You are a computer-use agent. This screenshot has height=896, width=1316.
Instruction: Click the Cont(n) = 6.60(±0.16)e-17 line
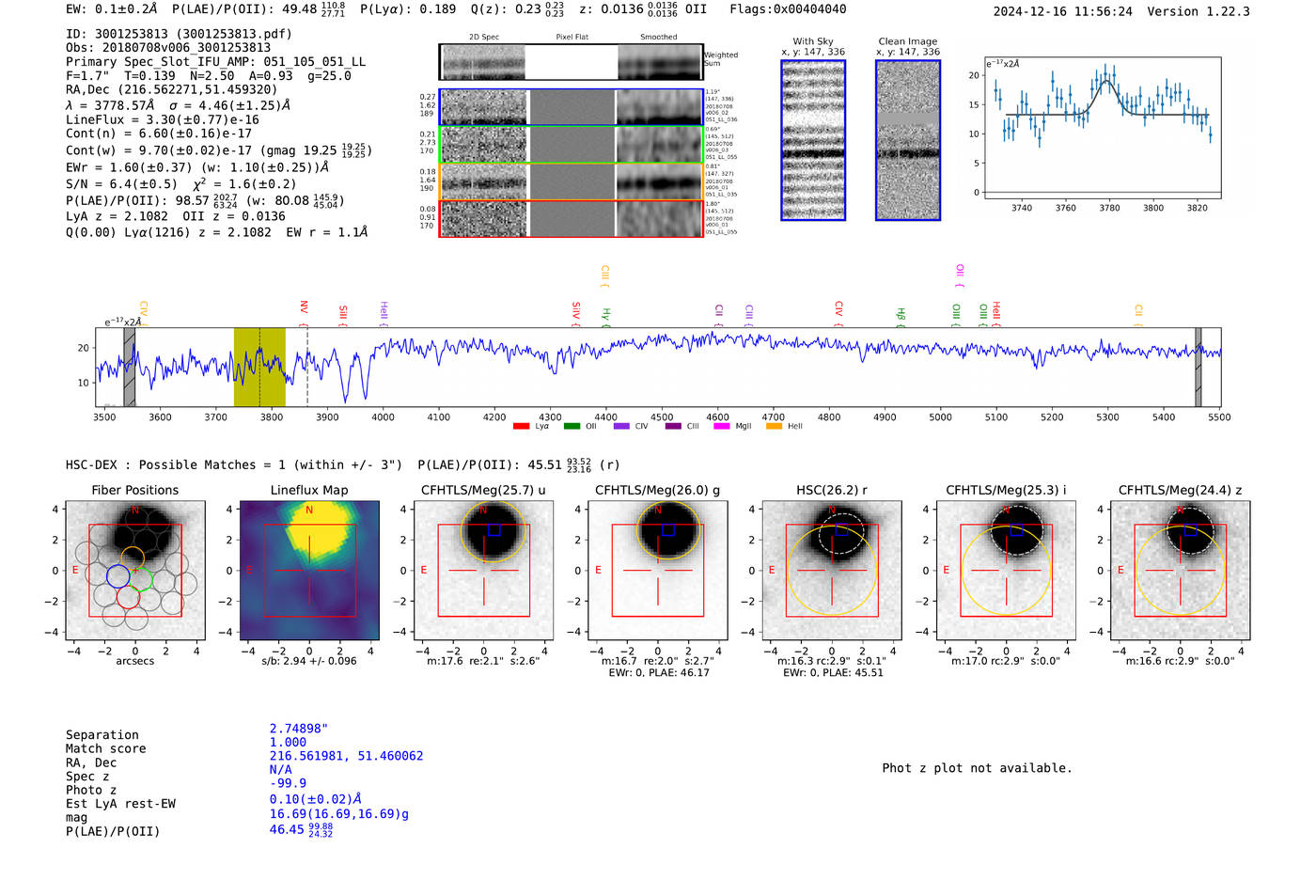(163, 134)
